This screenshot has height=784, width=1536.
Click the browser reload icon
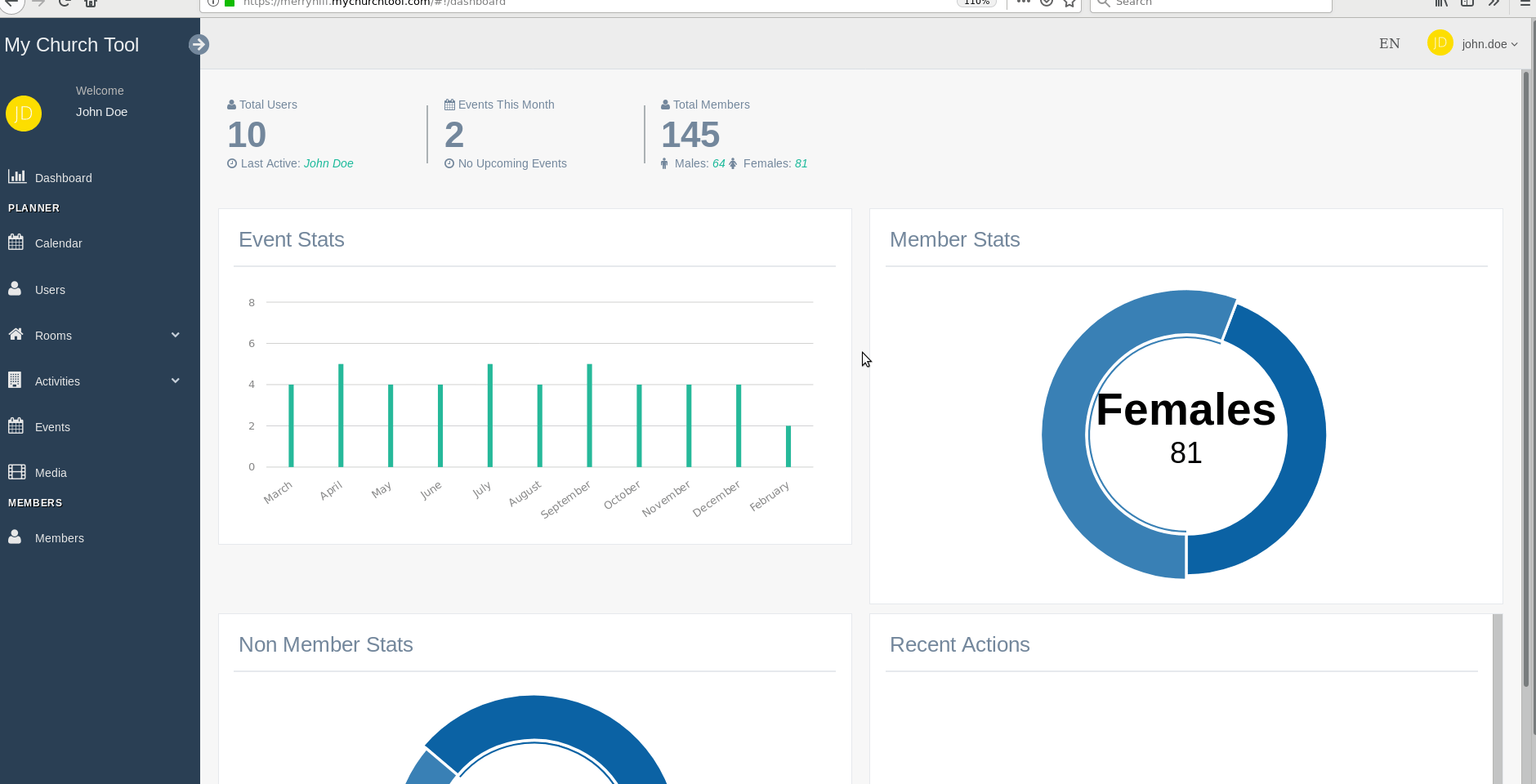point(65,2)
